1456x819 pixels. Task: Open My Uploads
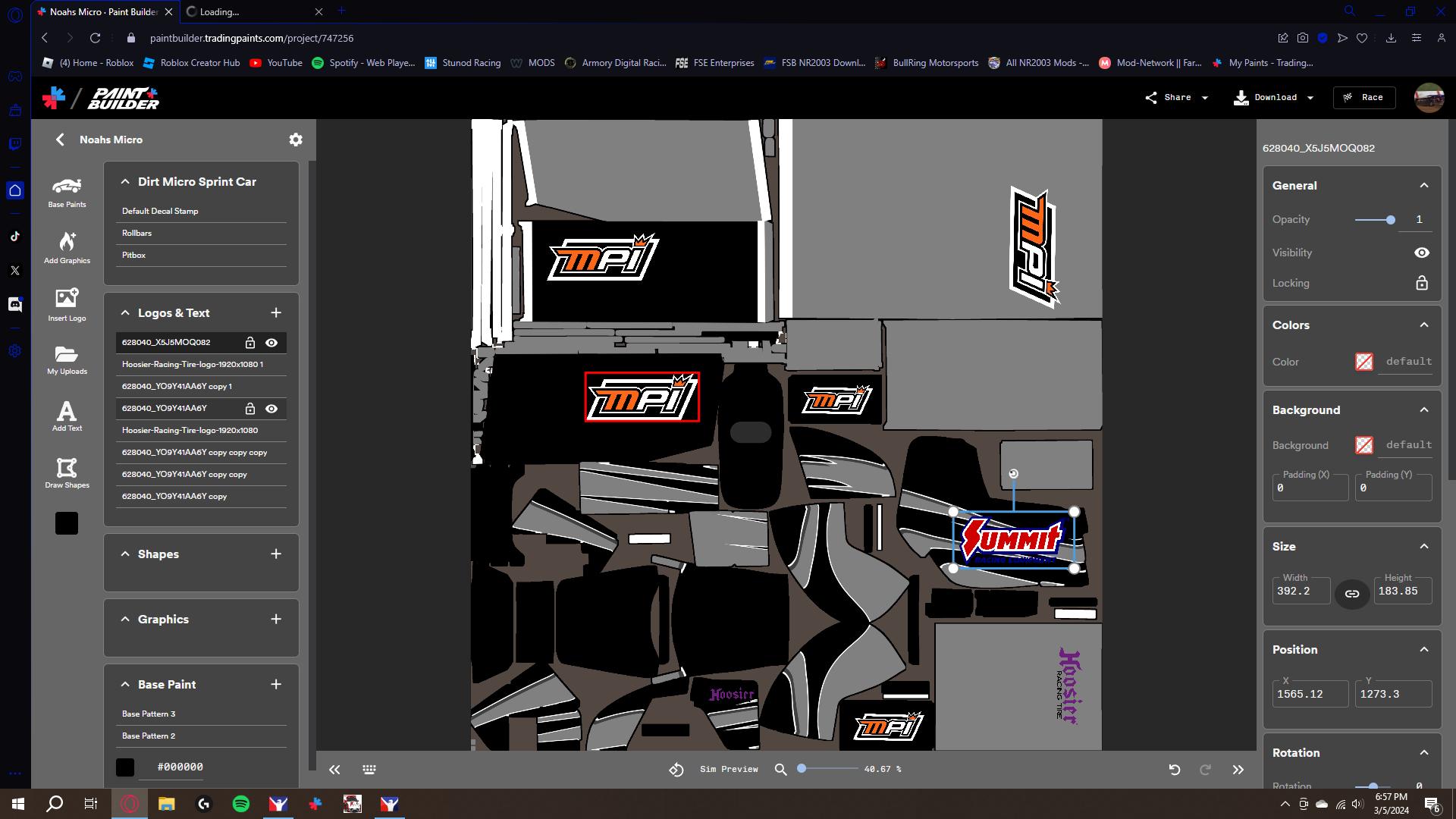[67, 360]
